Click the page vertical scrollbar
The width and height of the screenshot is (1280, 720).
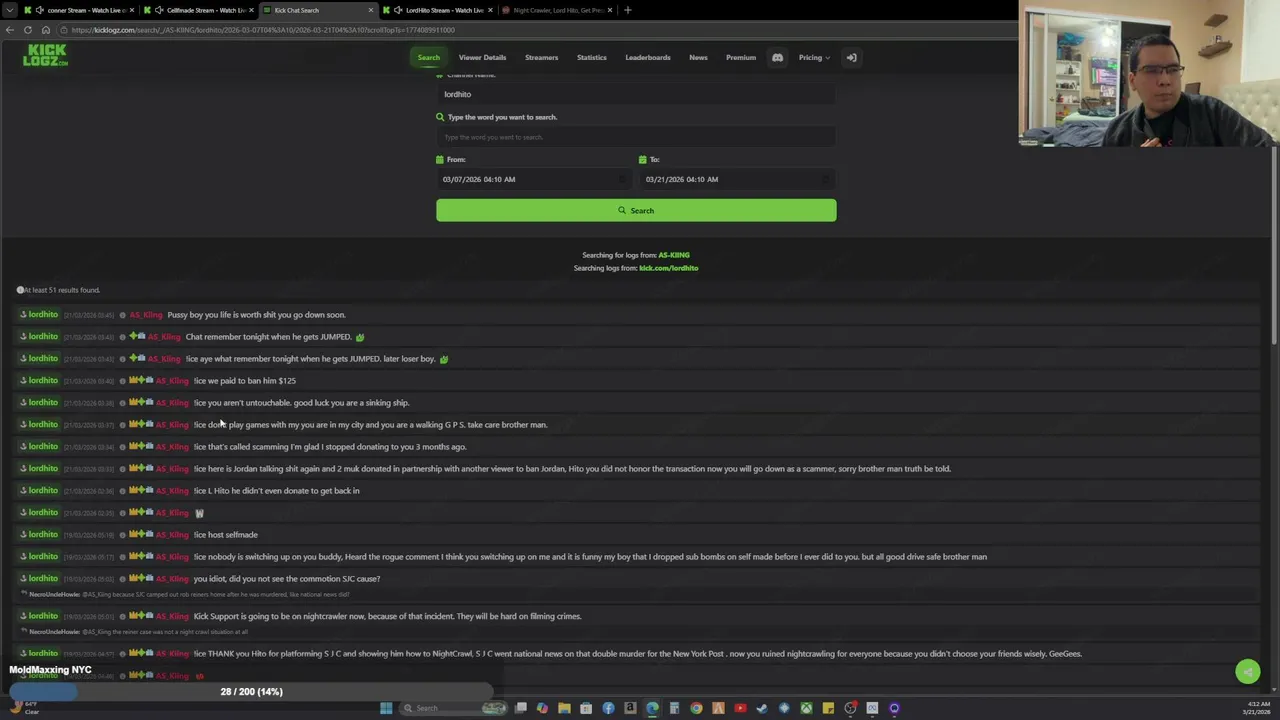point(1274,245)
